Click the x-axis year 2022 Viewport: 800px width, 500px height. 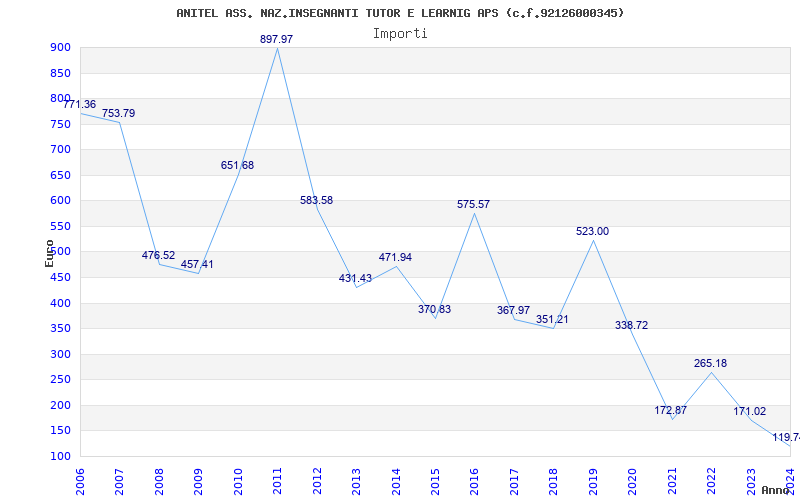click(x=712, y=482)
